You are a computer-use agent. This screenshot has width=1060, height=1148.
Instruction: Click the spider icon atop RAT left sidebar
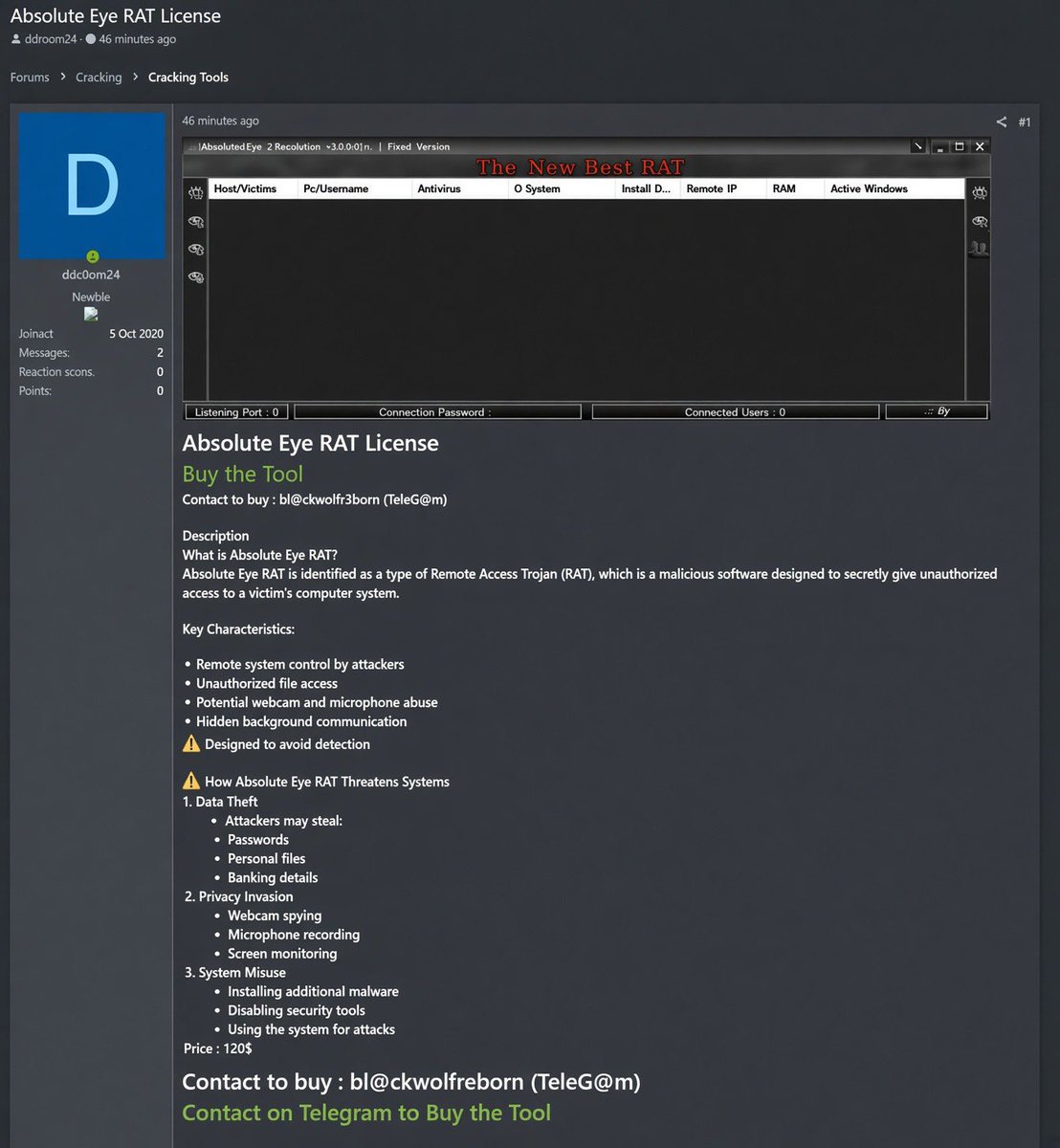pos(196,193)
